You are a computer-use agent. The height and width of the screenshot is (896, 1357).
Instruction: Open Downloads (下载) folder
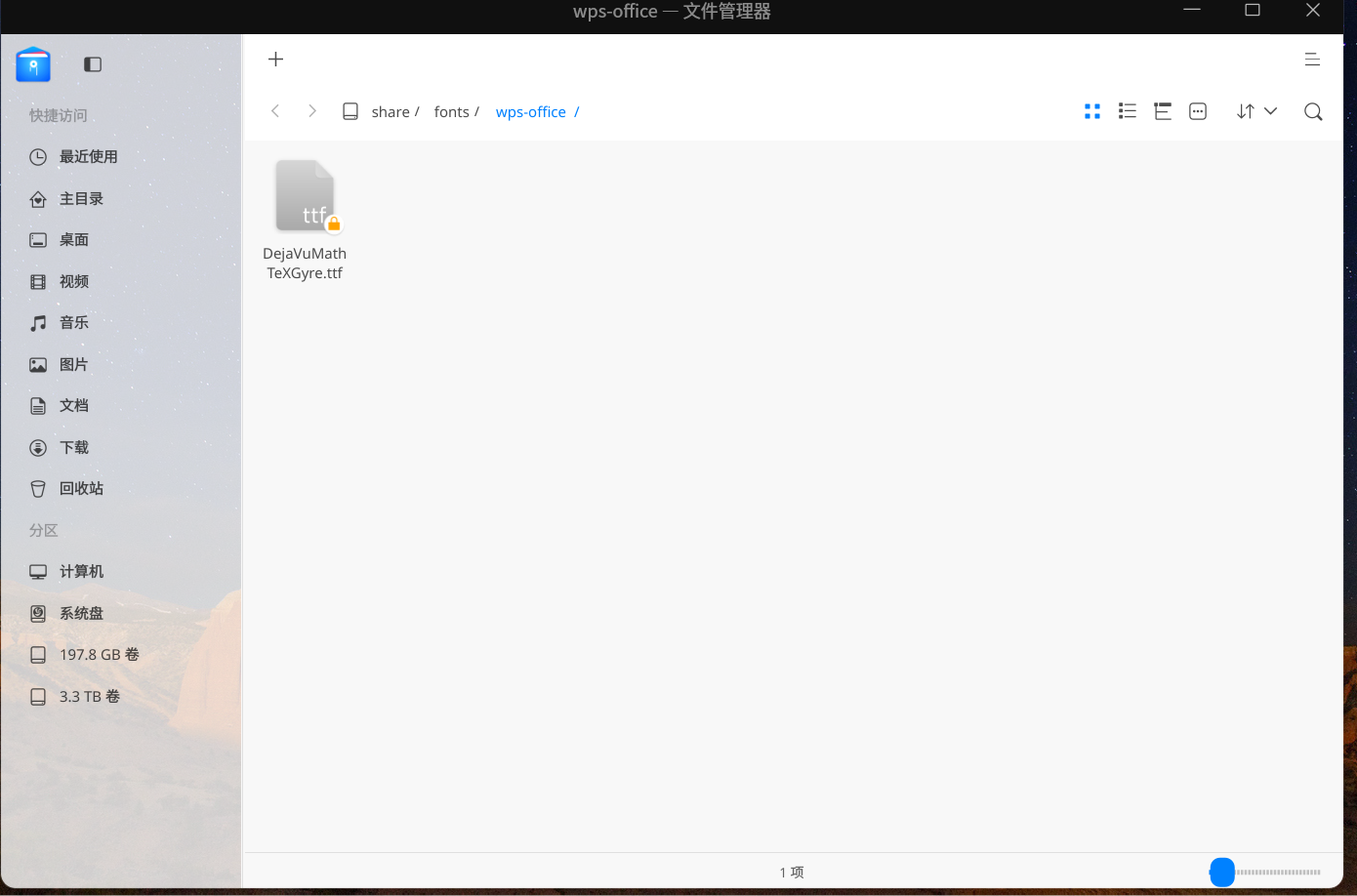121,448
